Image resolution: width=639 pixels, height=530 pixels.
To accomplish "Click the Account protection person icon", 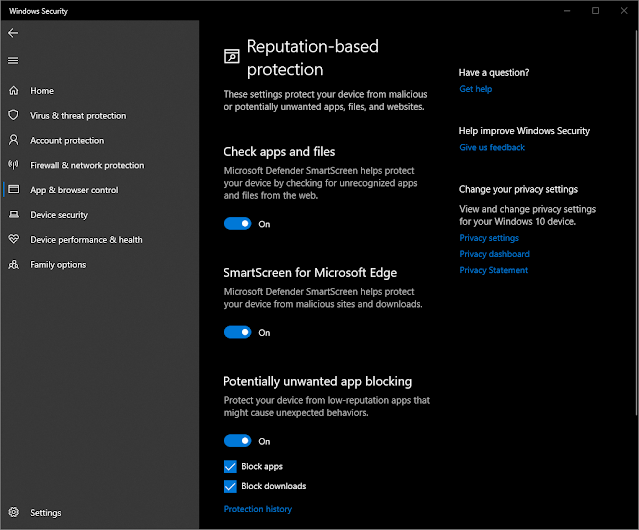I will (13, 140).
